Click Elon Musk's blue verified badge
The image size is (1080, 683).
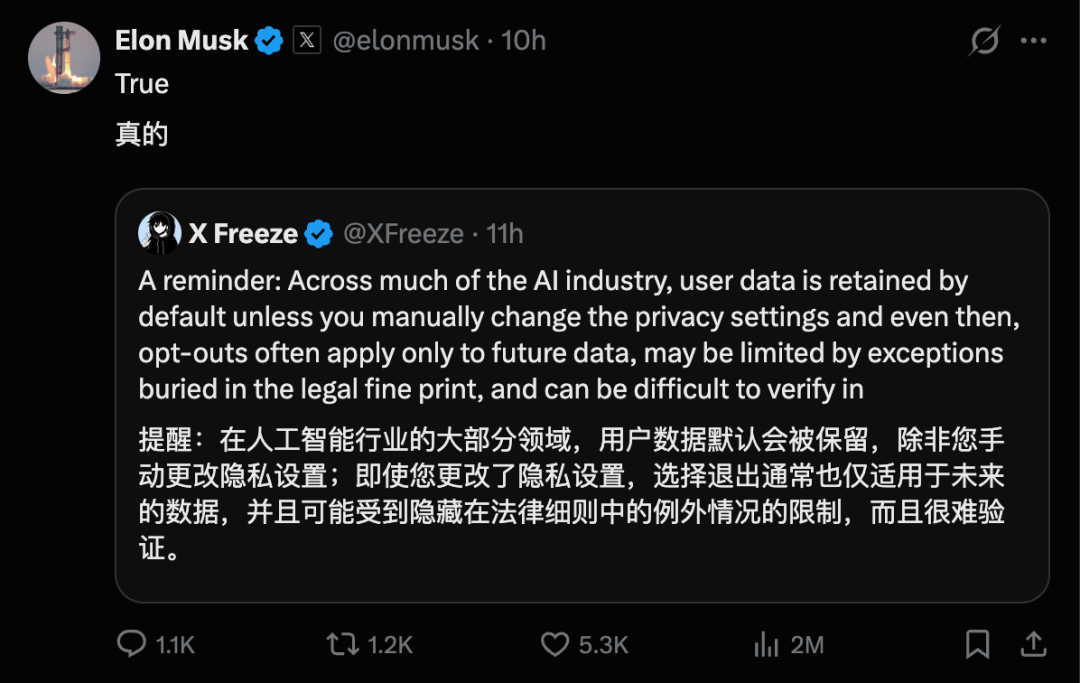pyautogui.click(x=269, y=41)
